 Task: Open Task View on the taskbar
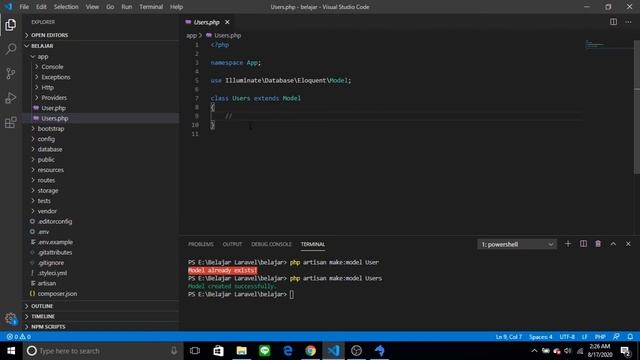click(x=195, y=351)
